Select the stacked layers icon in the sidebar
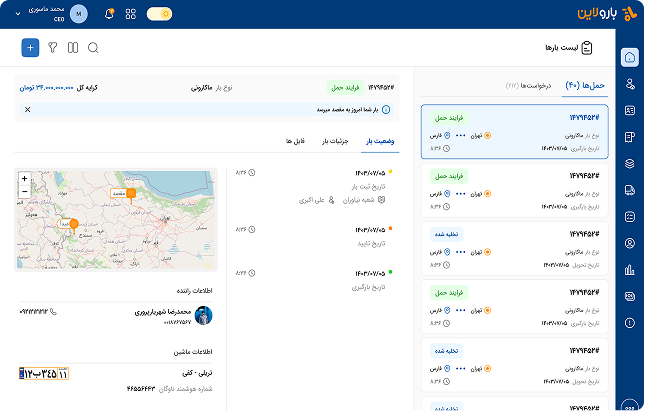 coord(630,163)
